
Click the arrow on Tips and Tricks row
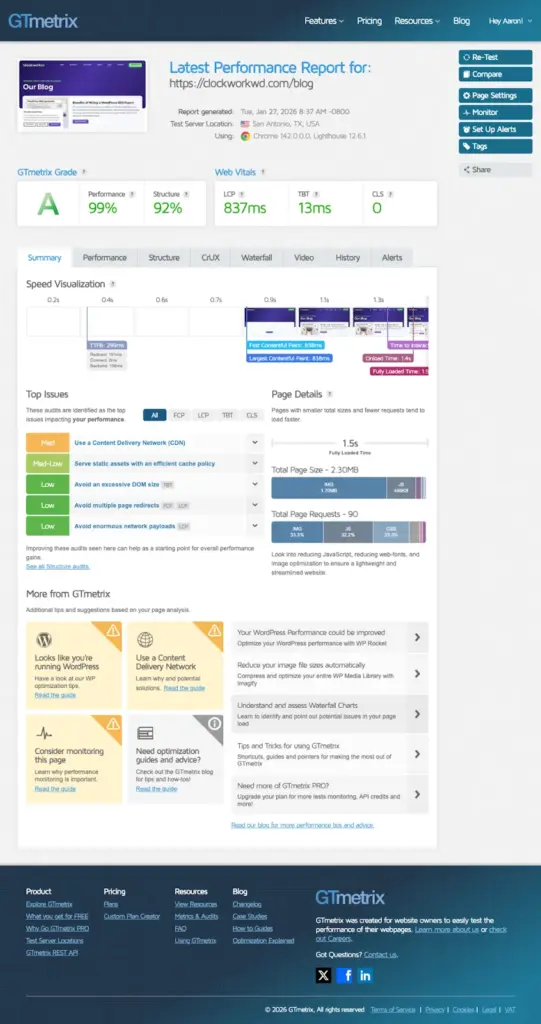coord(417,754)
